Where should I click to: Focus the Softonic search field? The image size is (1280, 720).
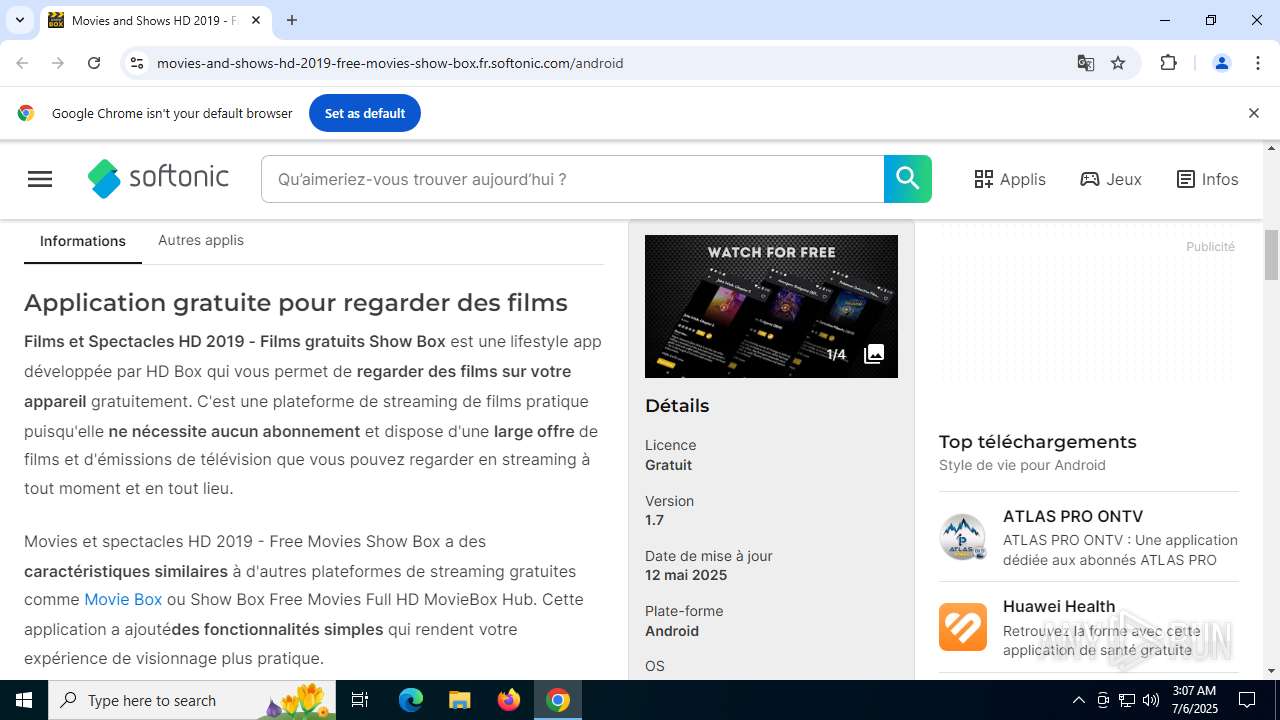573,179
